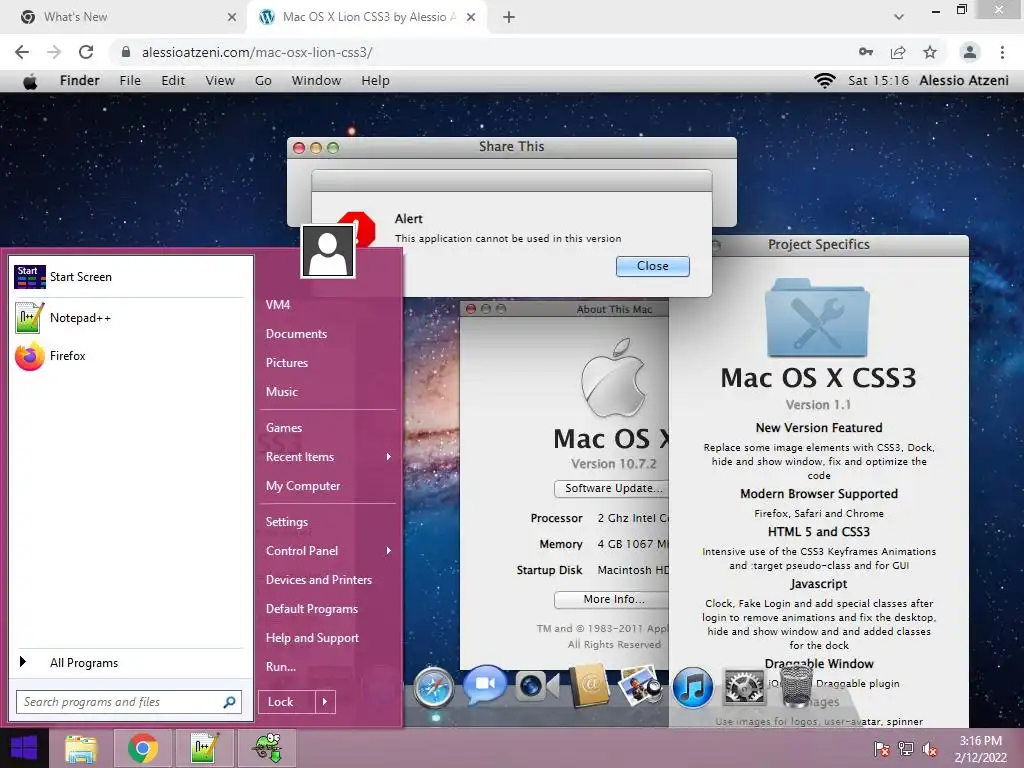Viewport: 1024px width, 768px height.
Task: Launch FaceTime from the dock
Action: coord(485,684)
